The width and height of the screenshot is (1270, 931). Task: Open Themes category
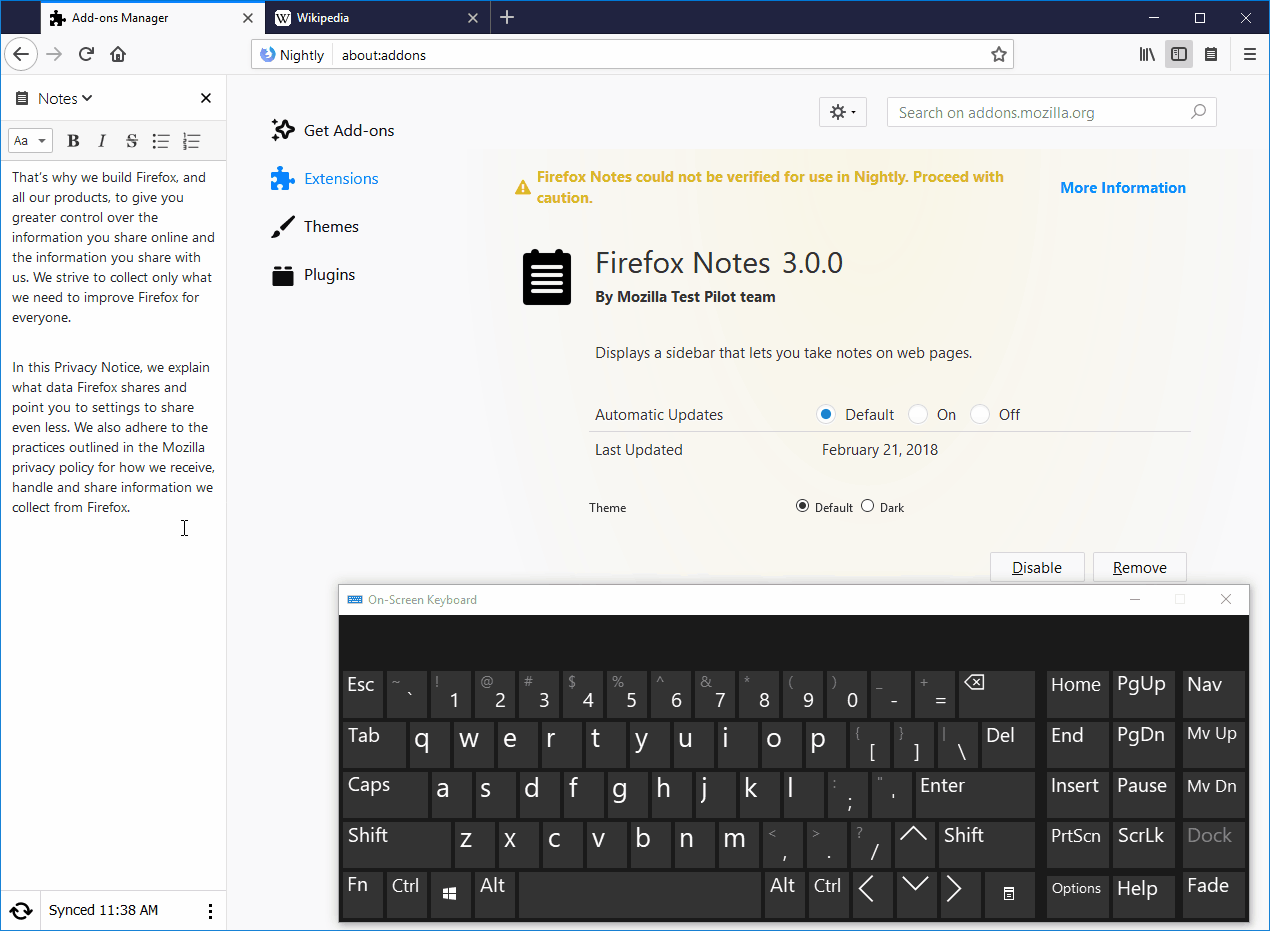(x=315, y=226)
